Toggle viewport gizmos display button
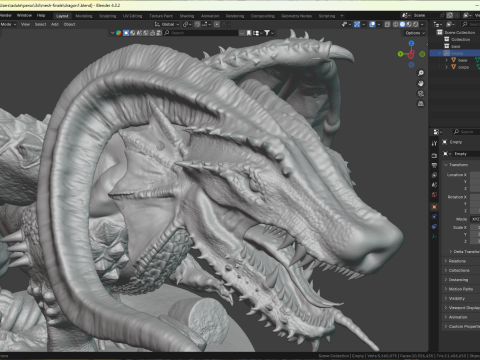The height and width of the screenshot is (360, 480). click(357, 24)
